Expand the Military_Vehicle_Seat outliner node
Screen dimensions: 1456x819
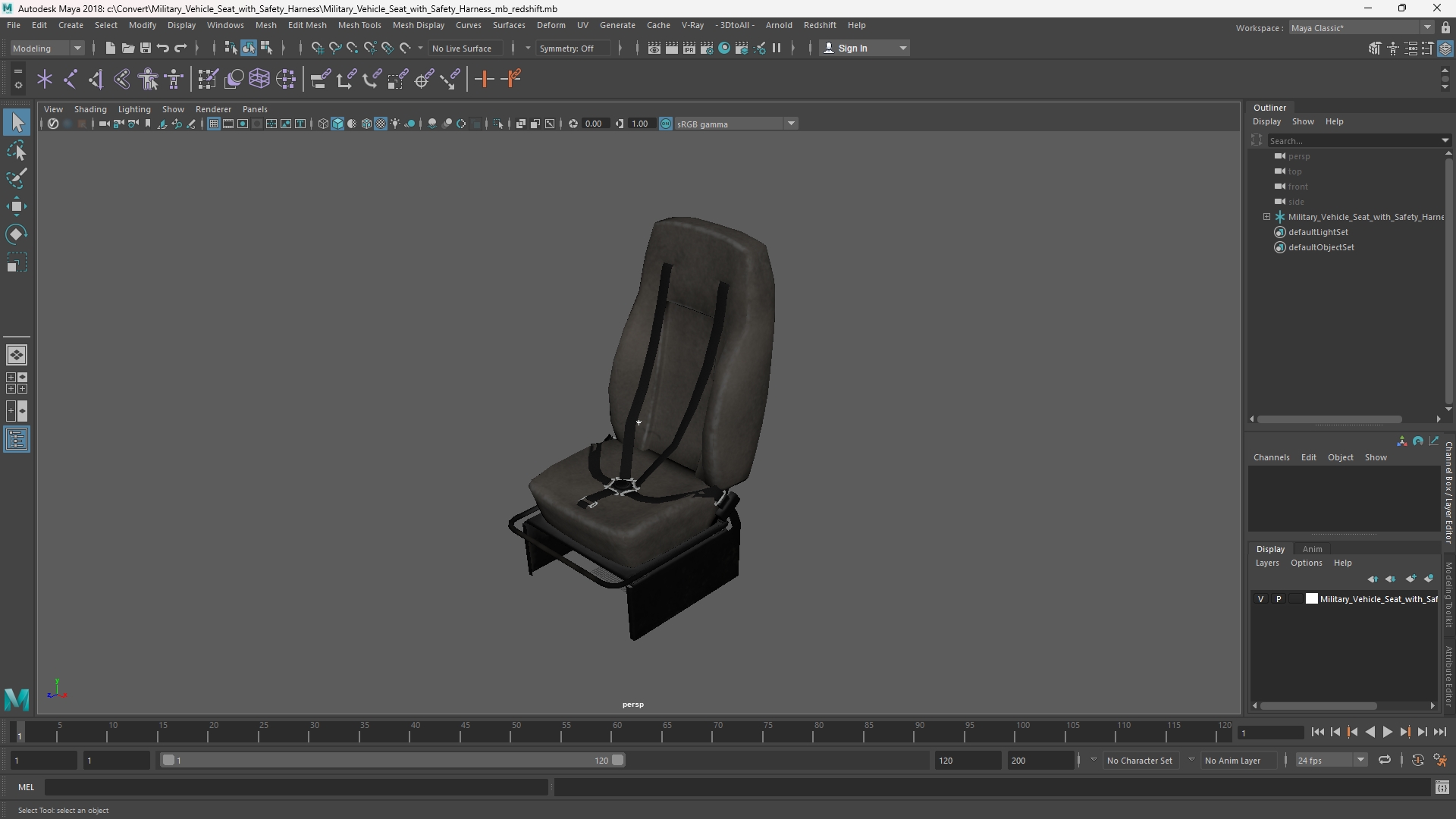[1266, 217]
